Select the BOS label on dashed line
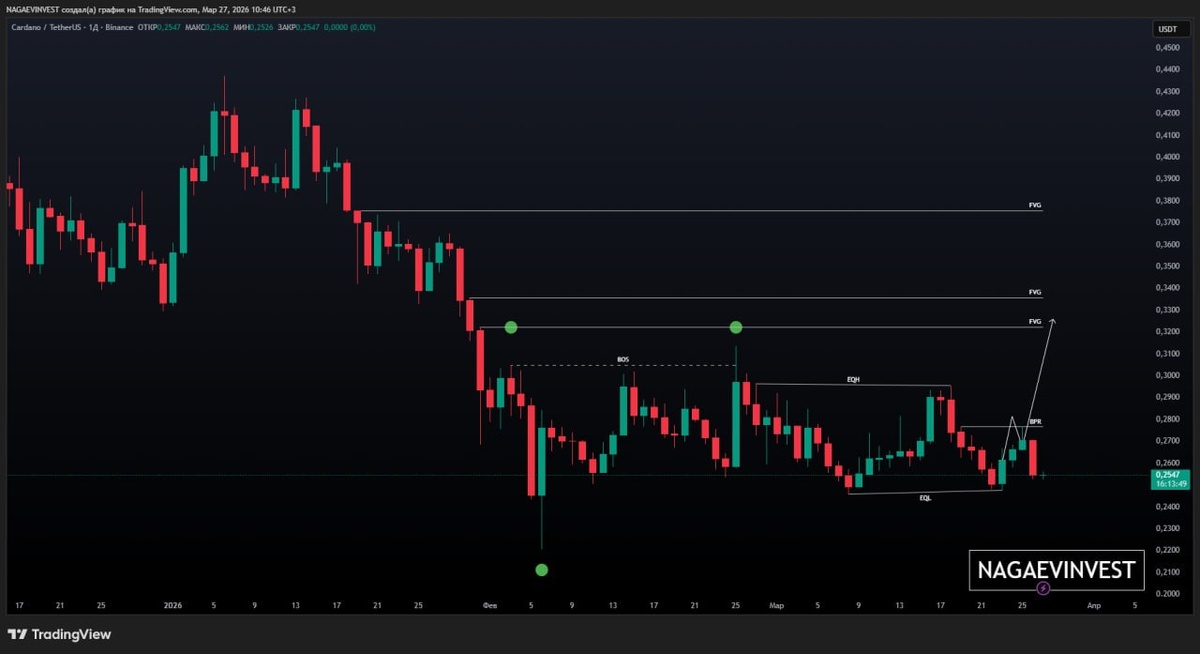This screenshot has height=654, width=1200. point(623,359)
